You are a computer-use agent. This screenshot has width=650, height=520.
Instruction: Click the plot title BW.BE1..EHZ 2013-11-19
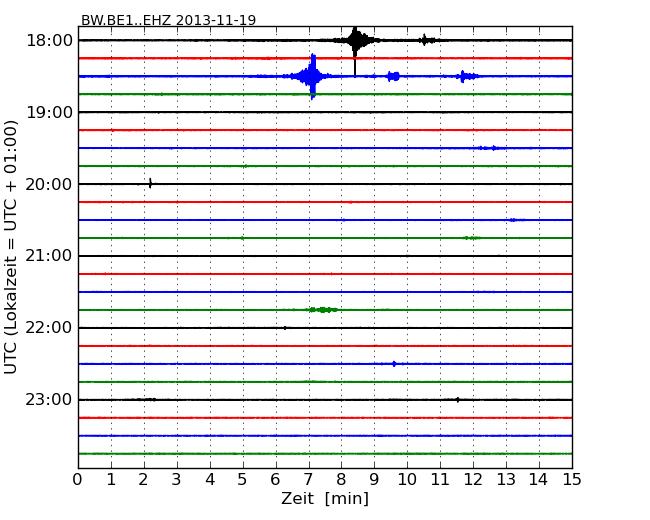coord(168,20)
